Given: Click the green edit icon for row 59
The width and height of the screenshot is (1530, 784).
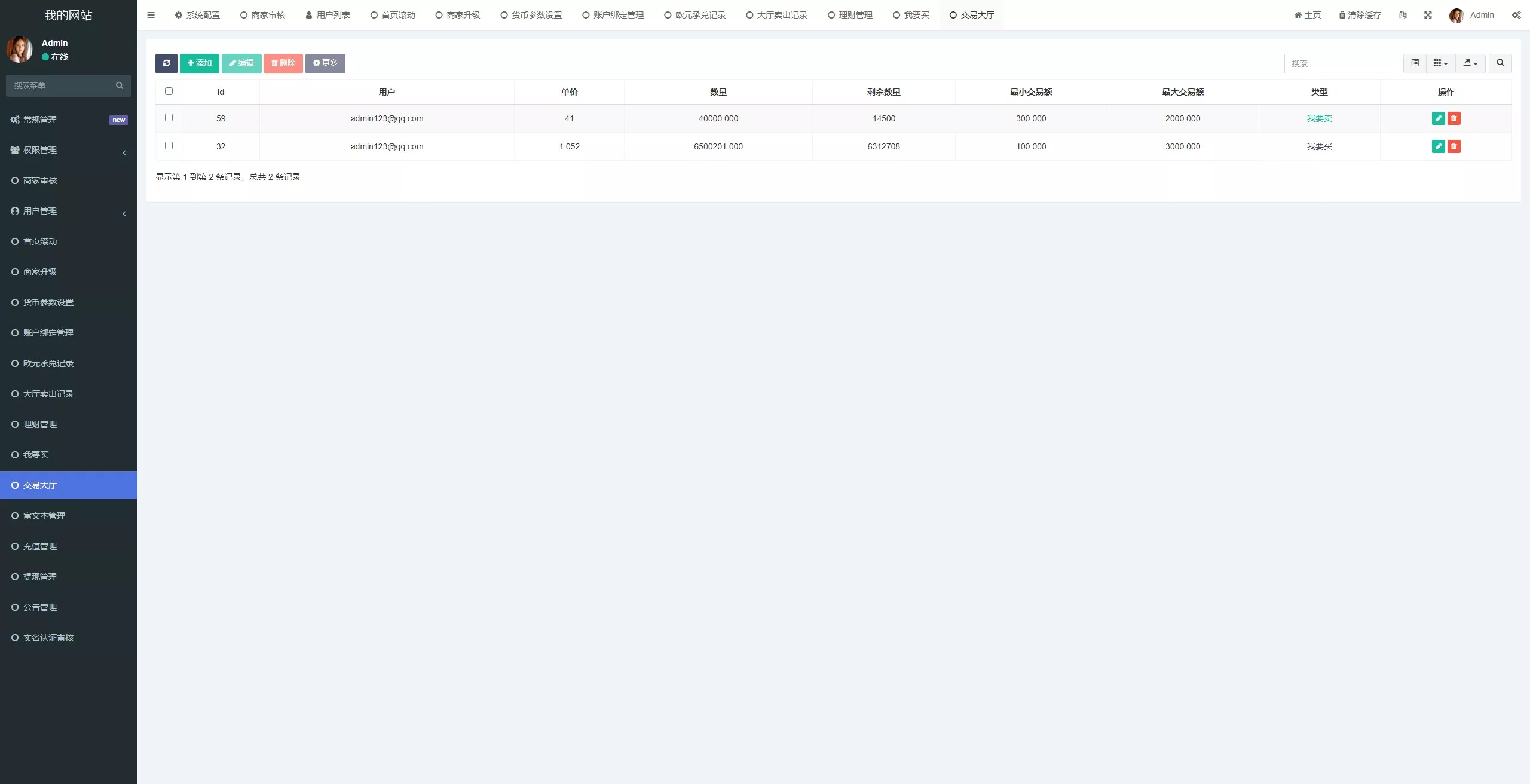Looking at the screenshot, I should [x=1438, y=118].
